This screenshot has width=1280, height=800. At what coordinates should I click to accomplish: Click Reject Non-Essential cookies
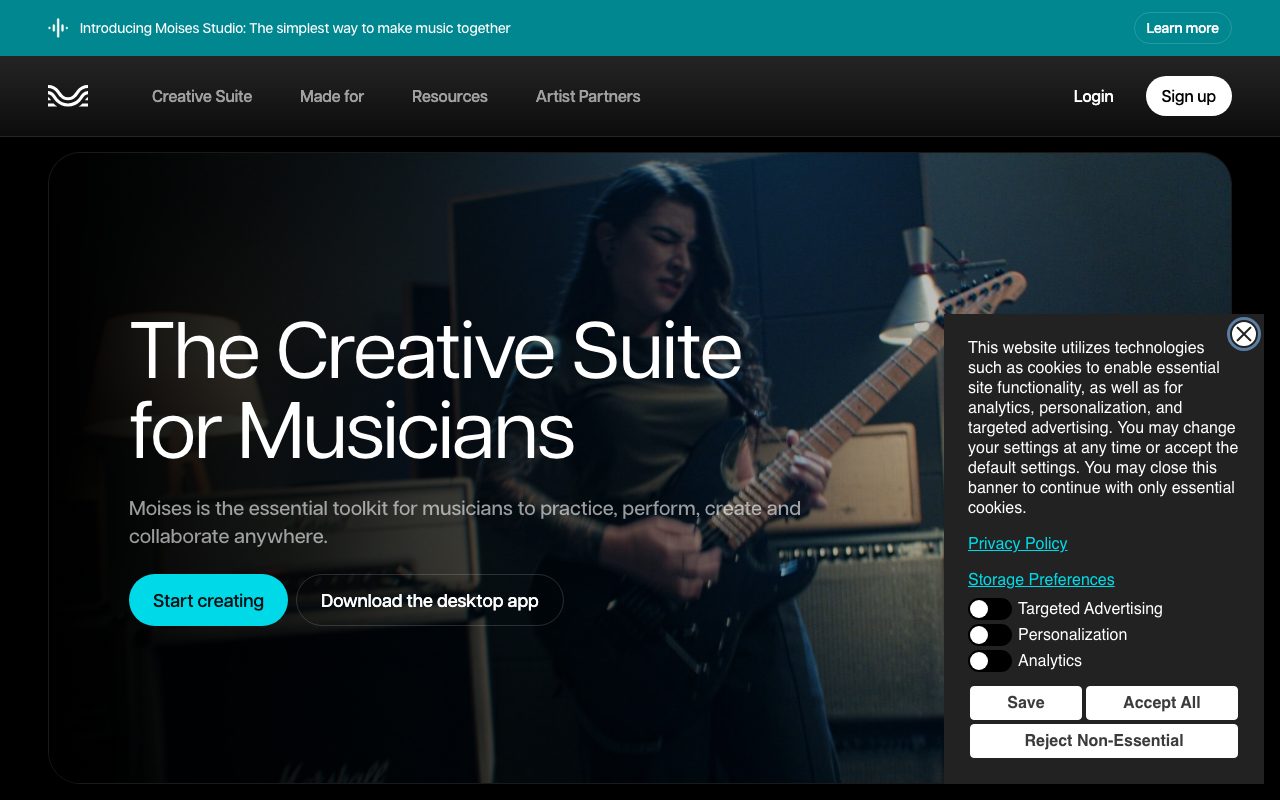1104,741
